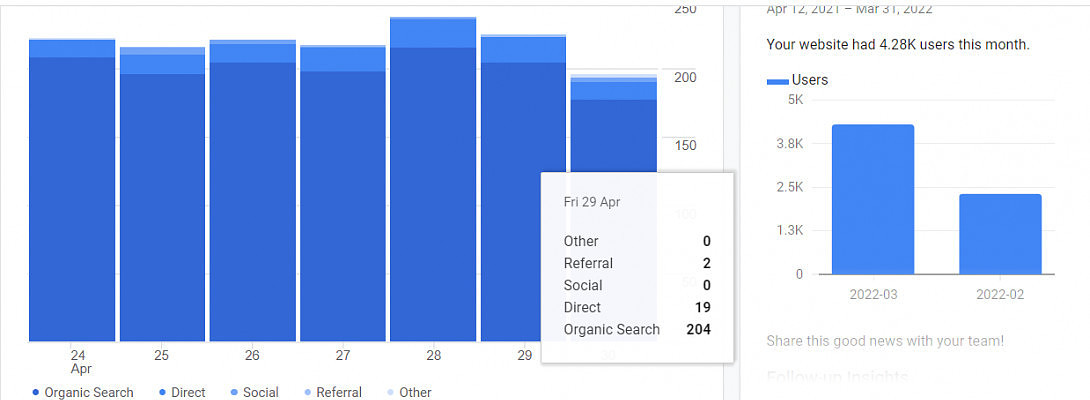This screenshot has width=1090, height=400.
Task: Click the 2022-02 Users bar
Action: click(1000, 234)
